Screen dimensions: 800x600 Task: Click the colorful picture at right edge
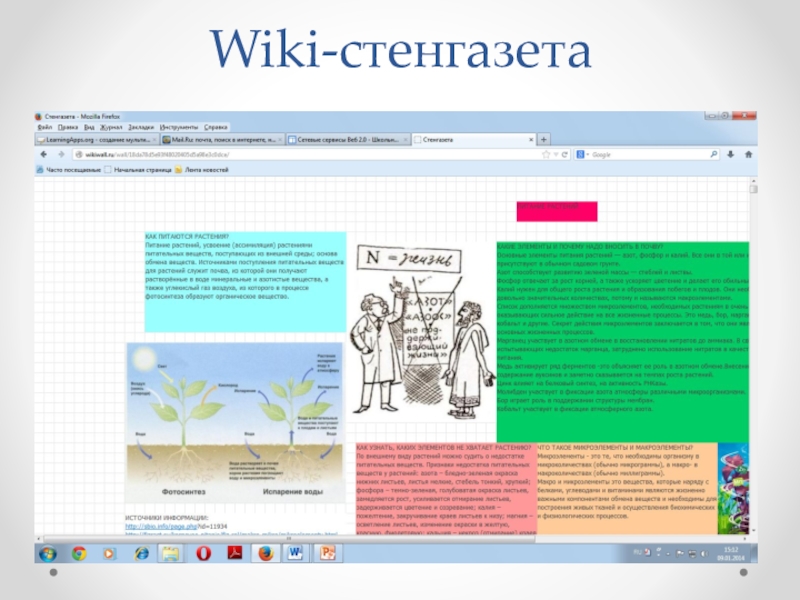tap(733, 488)
